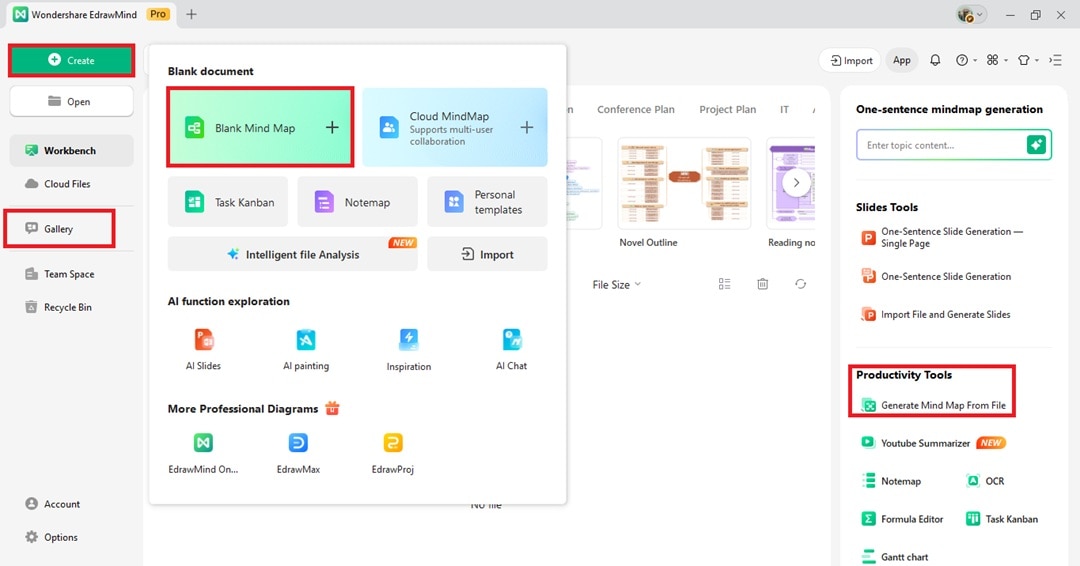Open the Gallery section

pos(59,229)
